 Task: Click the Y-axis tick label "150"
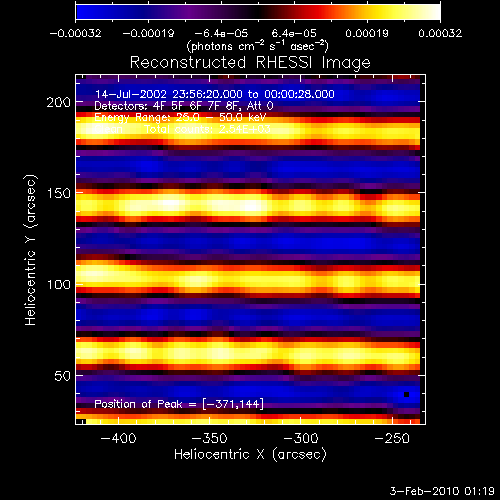pos(59,194)
